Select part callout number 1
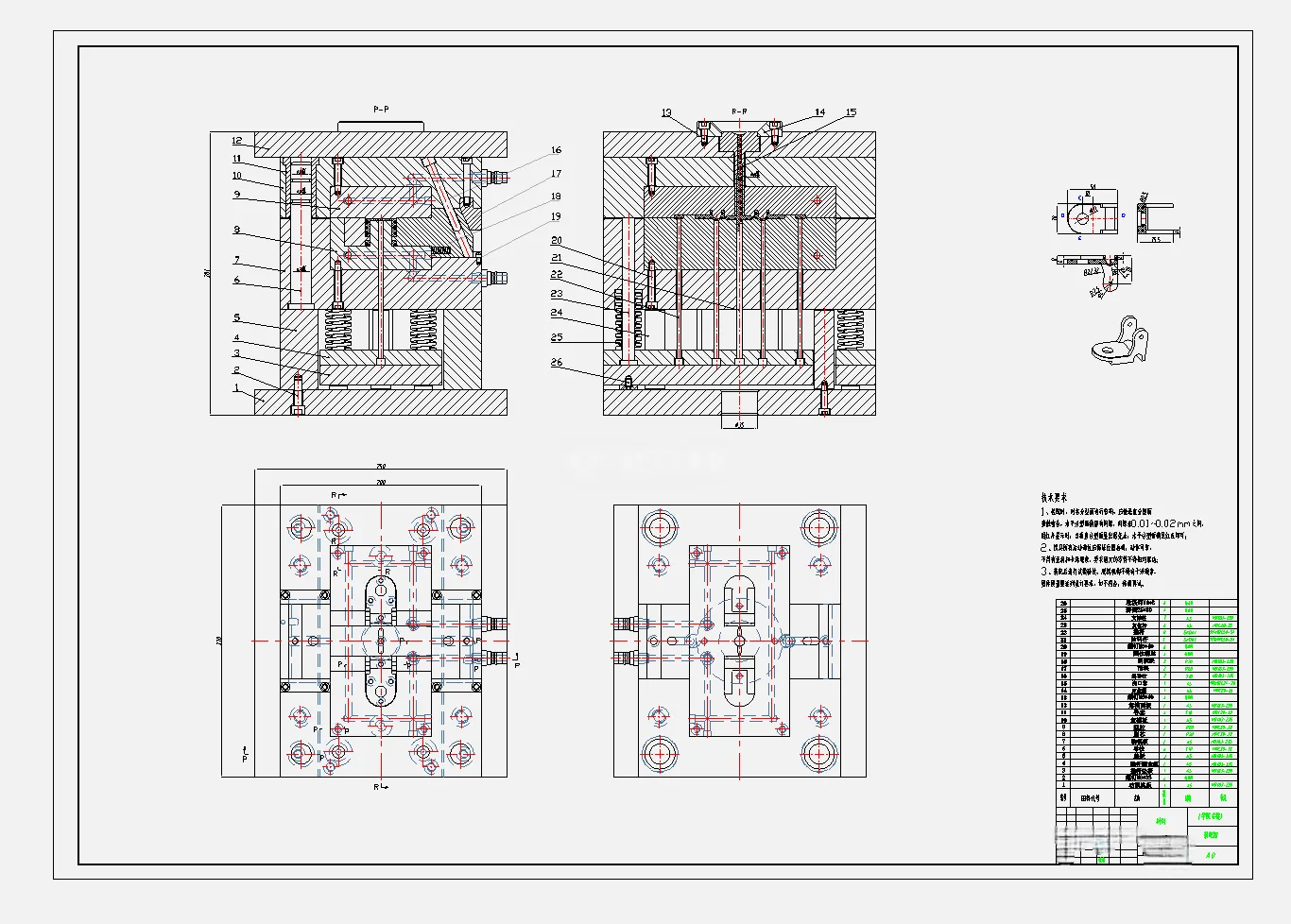Image resolution: width=1291 pixels, height=924 pixels. [x=237, y=387]
